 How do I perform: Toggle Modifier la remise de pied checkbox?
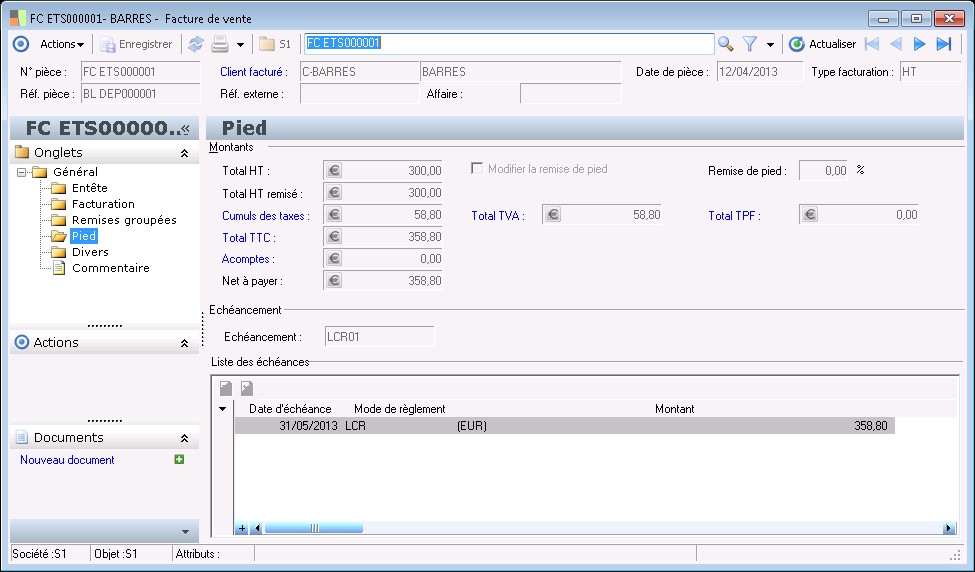coord(477,169)
